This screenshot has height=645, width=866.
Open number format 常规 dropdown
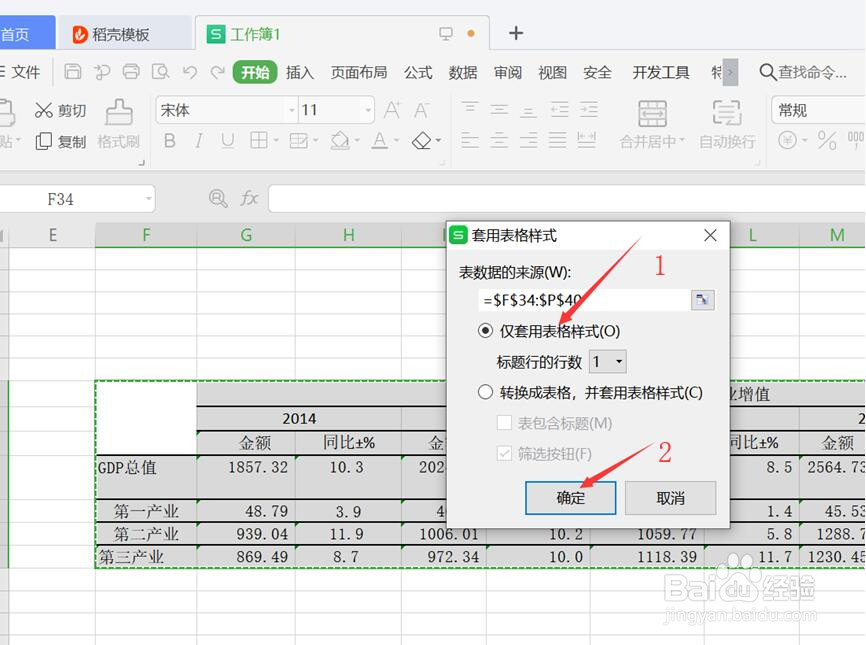(x=817, y=110)
